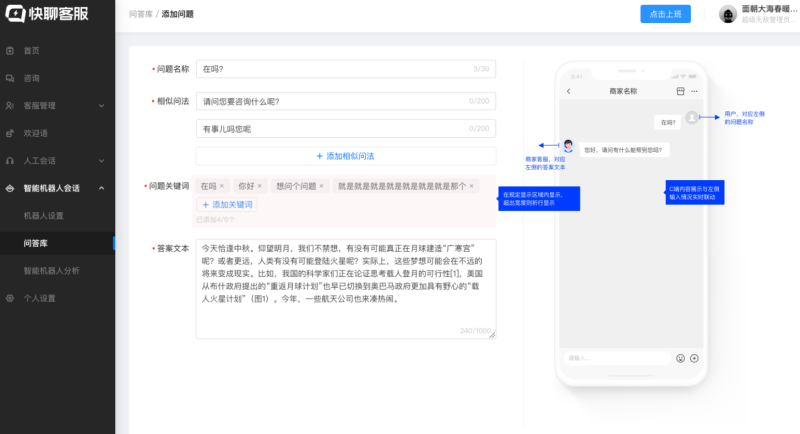Click the 个人设置 gear icon
The width and height of the screenshot is (800, 434).
pyautogui.click(x=10, y=298)
